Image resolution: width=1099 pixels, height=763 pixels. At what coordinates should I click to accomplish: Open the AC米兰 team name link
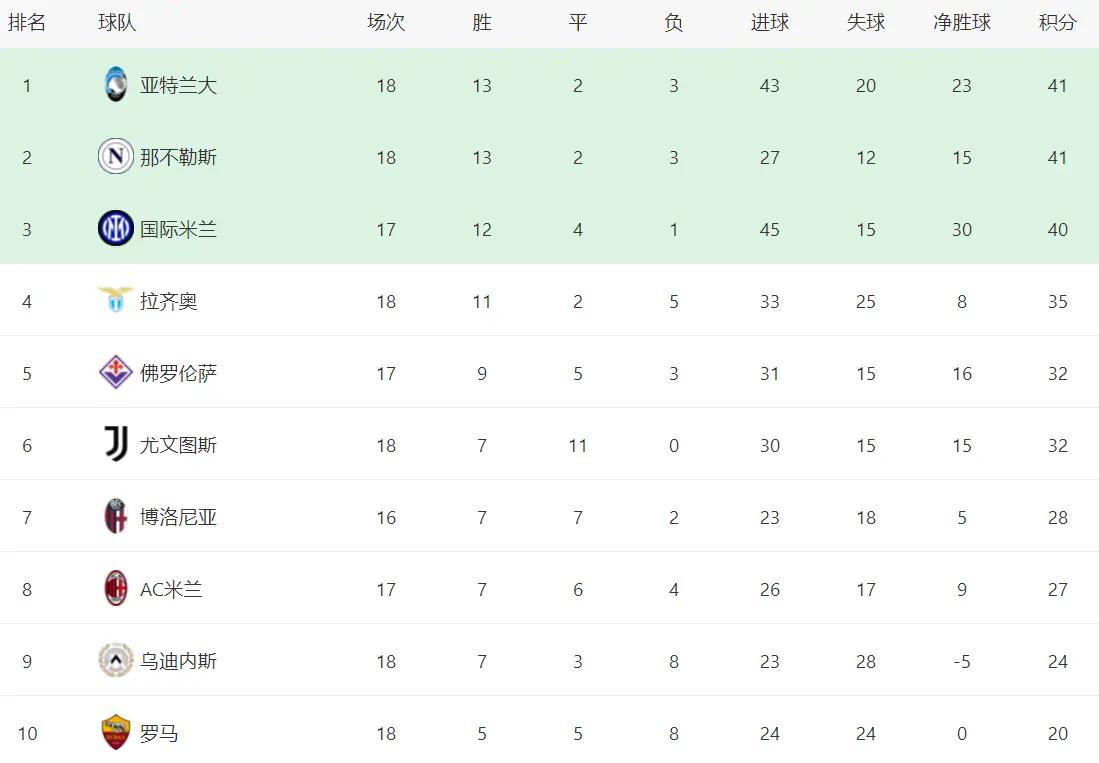(x=171, y=590)
